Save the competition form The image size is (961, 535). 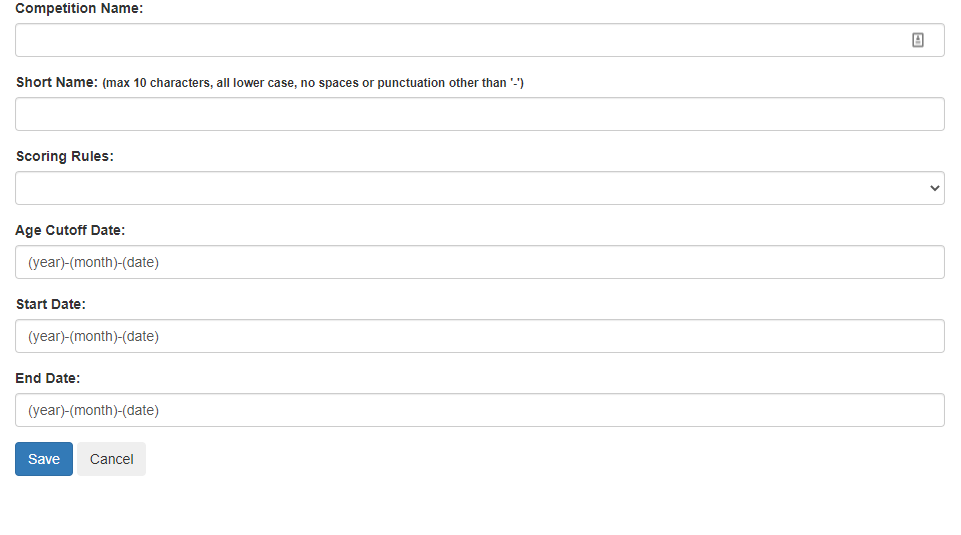click(x=44, y=459)
